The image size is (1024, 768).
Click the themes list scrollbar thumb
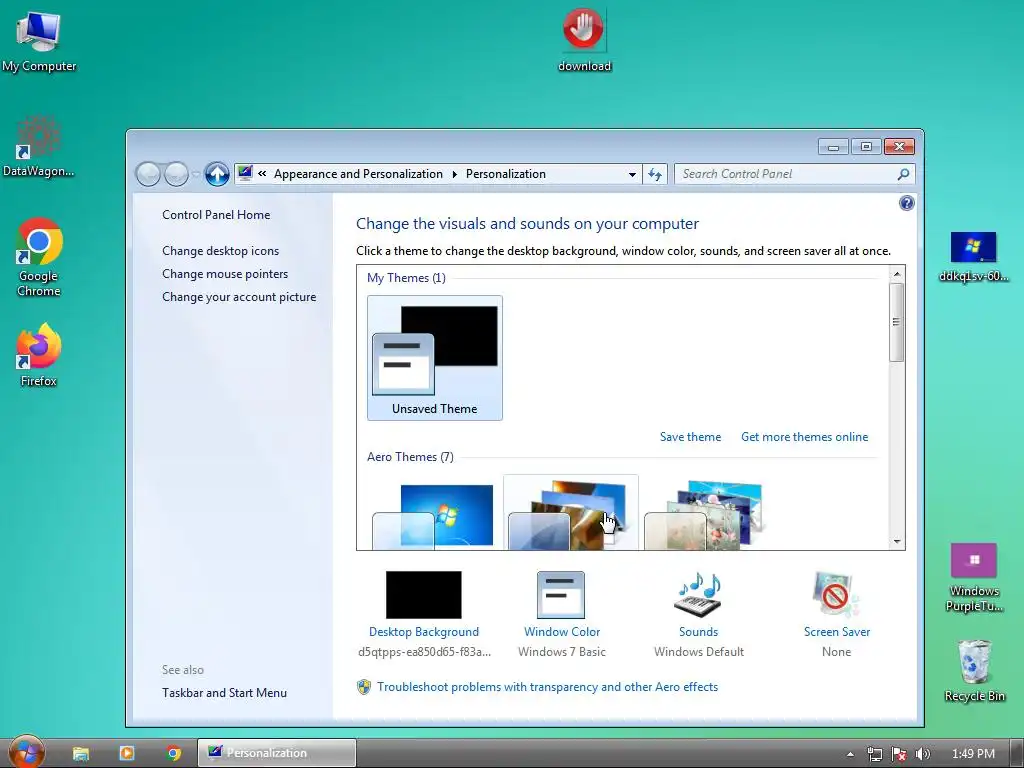click(897, 322)
